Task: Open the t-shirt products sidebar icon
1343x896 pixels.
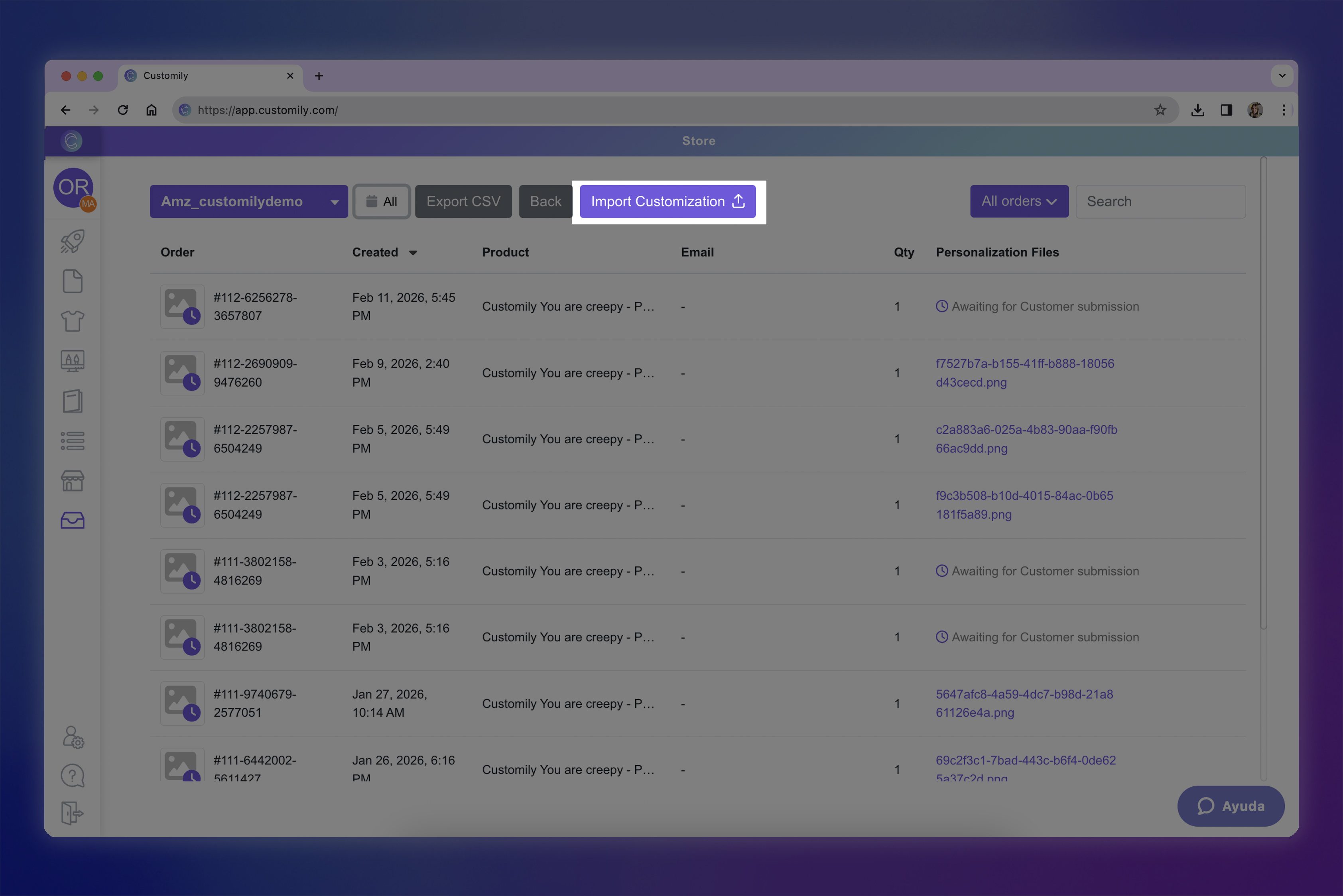Action: point(73,320)
